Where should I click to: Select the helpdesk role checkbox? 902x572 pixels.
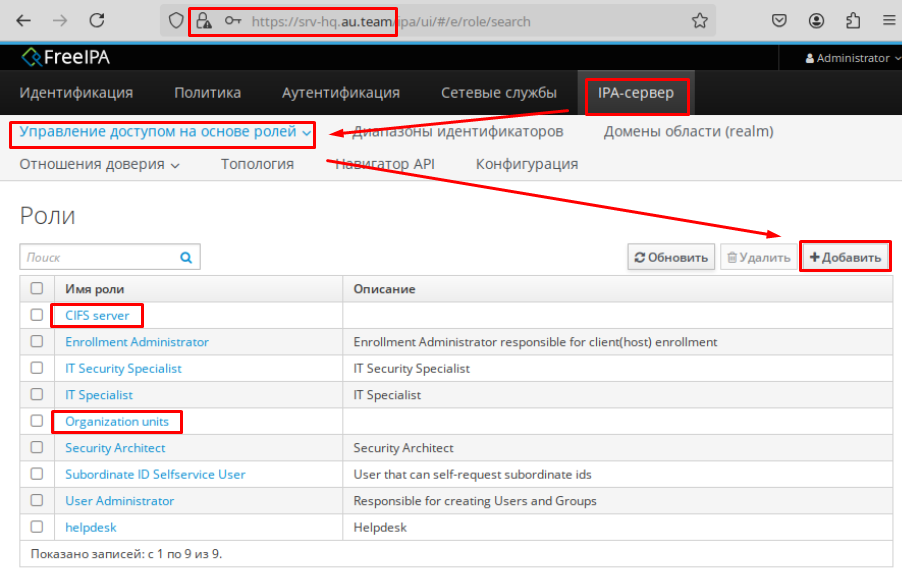37,527
